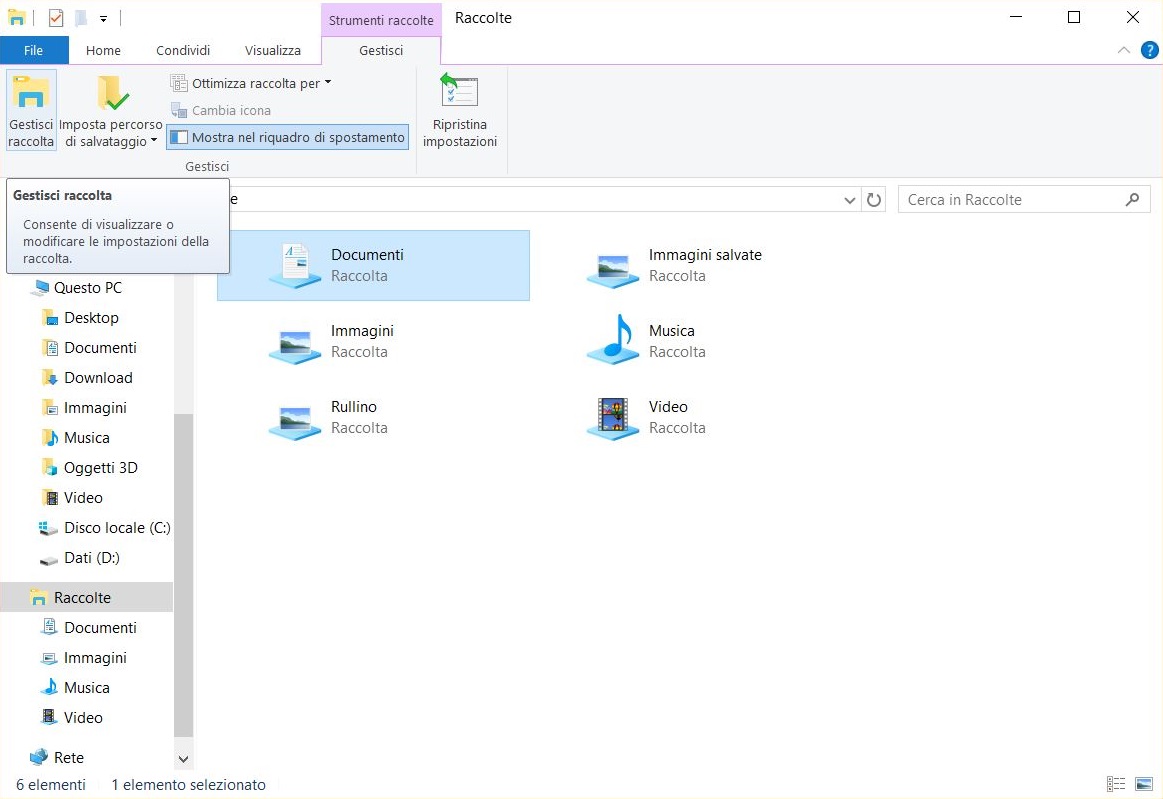The image size is (1163, 799).
Task: Click the Gestisci raccolta ribbon icon
Action: [31, 93]
